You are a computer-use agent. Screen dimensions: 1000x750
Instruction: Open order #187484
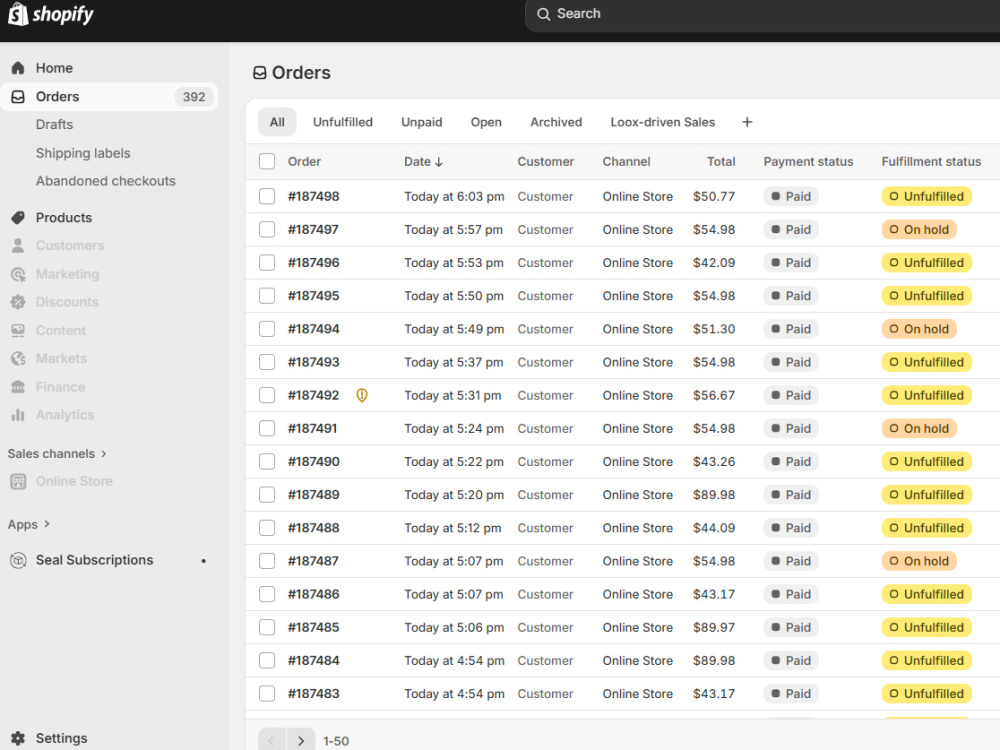click(x=313, y=661)
